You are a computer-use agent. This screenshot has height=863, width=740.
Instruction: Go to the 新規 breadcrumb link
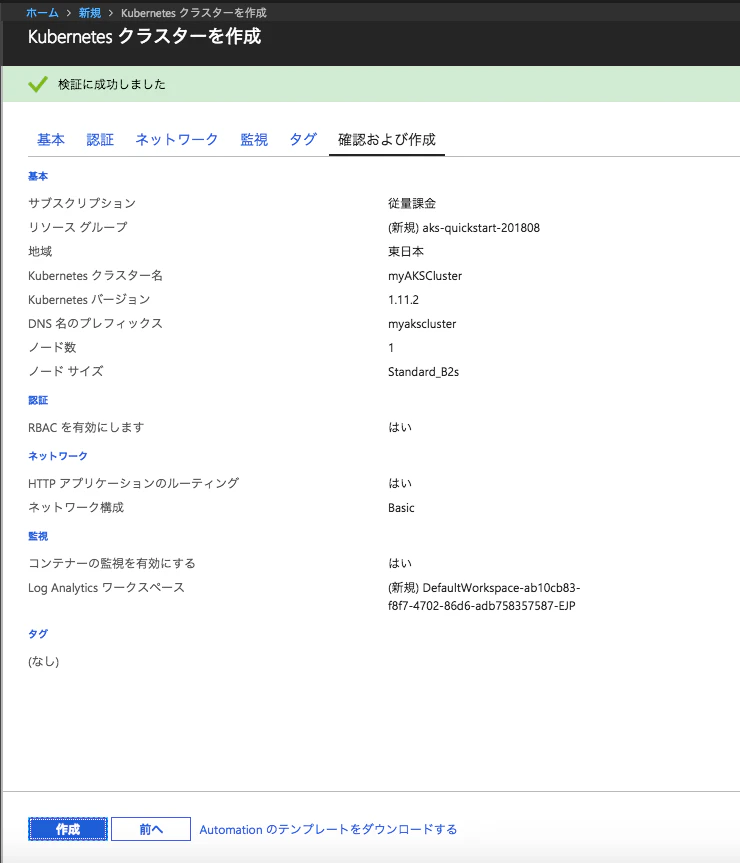(x=90, y=13)
